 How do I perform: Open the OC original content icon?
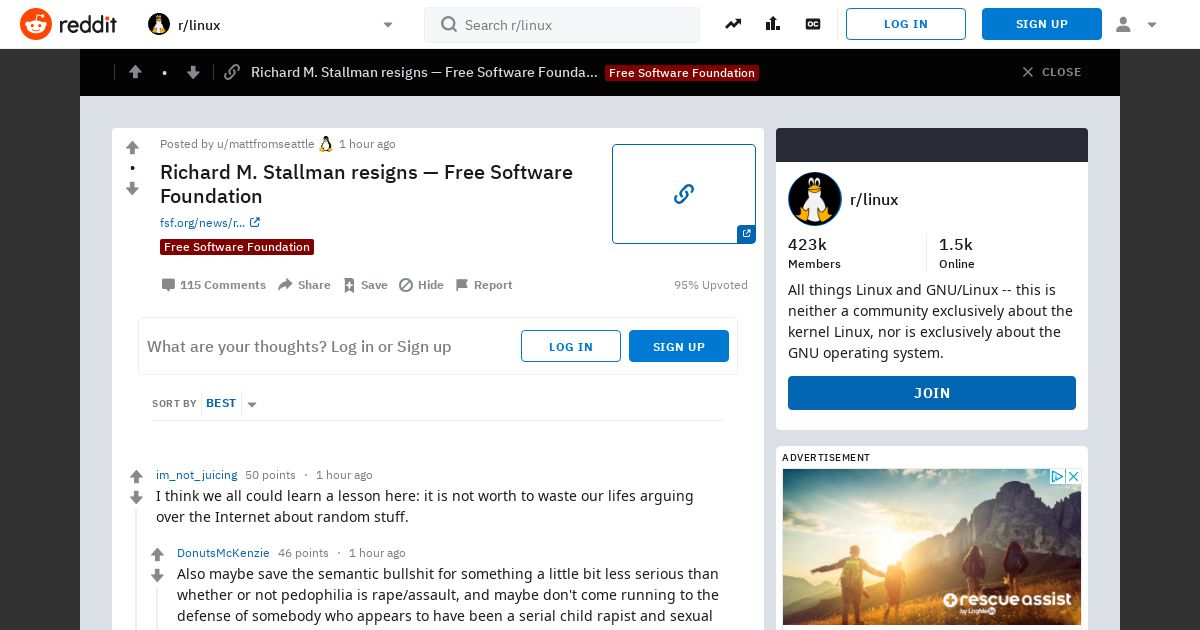(813, 24)
